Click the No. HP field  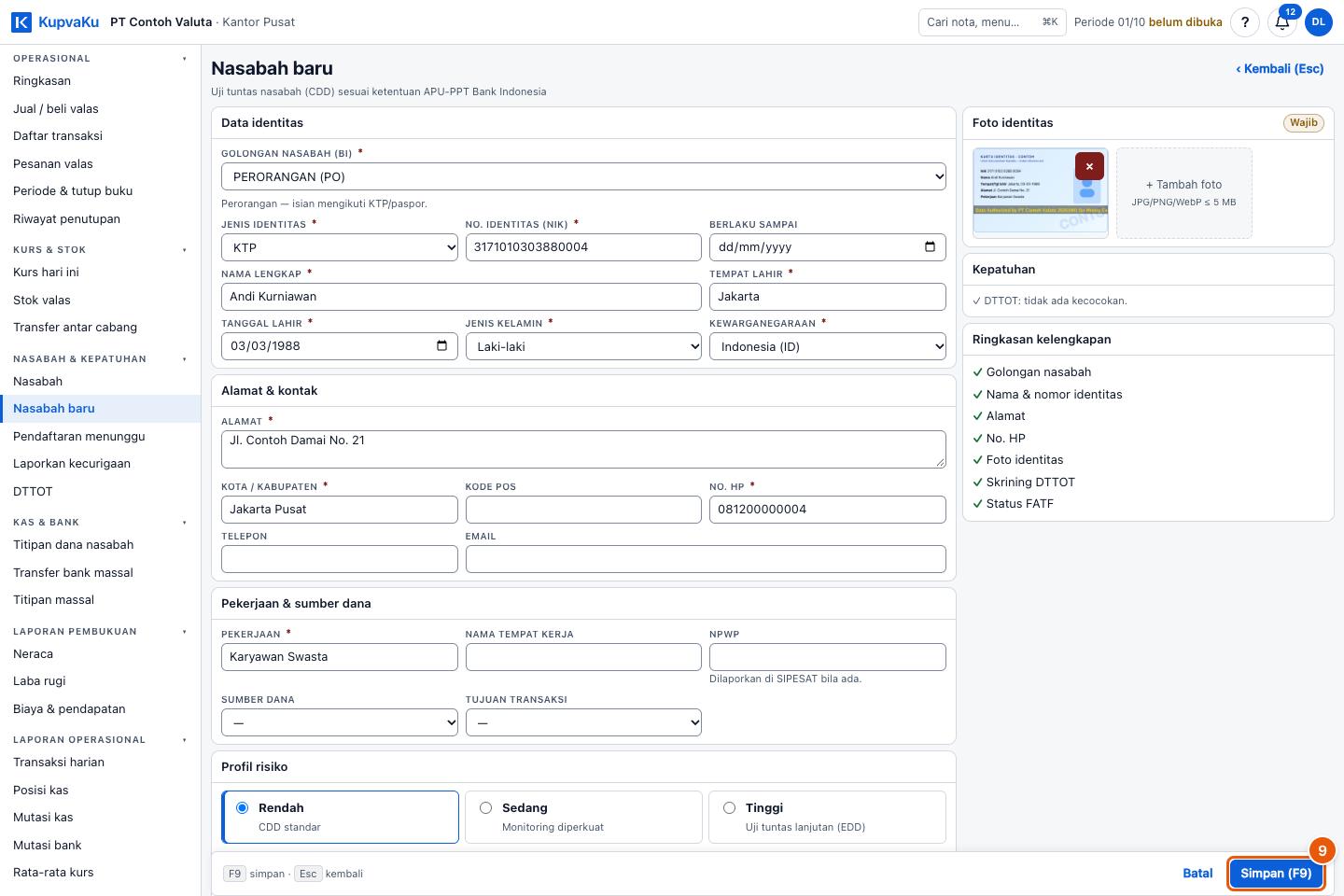828,510
